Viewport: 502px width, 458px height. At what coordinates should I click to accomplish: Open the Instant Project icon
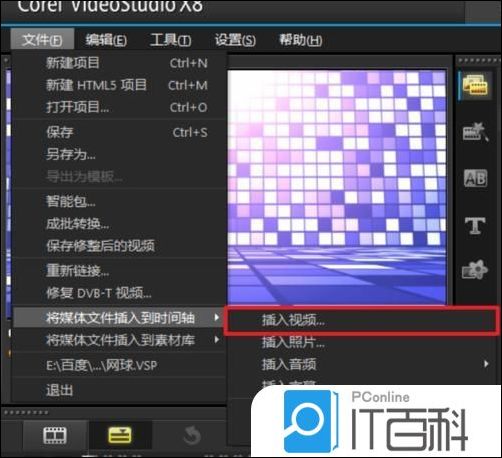pyautogui.click(x=475, y=132)
